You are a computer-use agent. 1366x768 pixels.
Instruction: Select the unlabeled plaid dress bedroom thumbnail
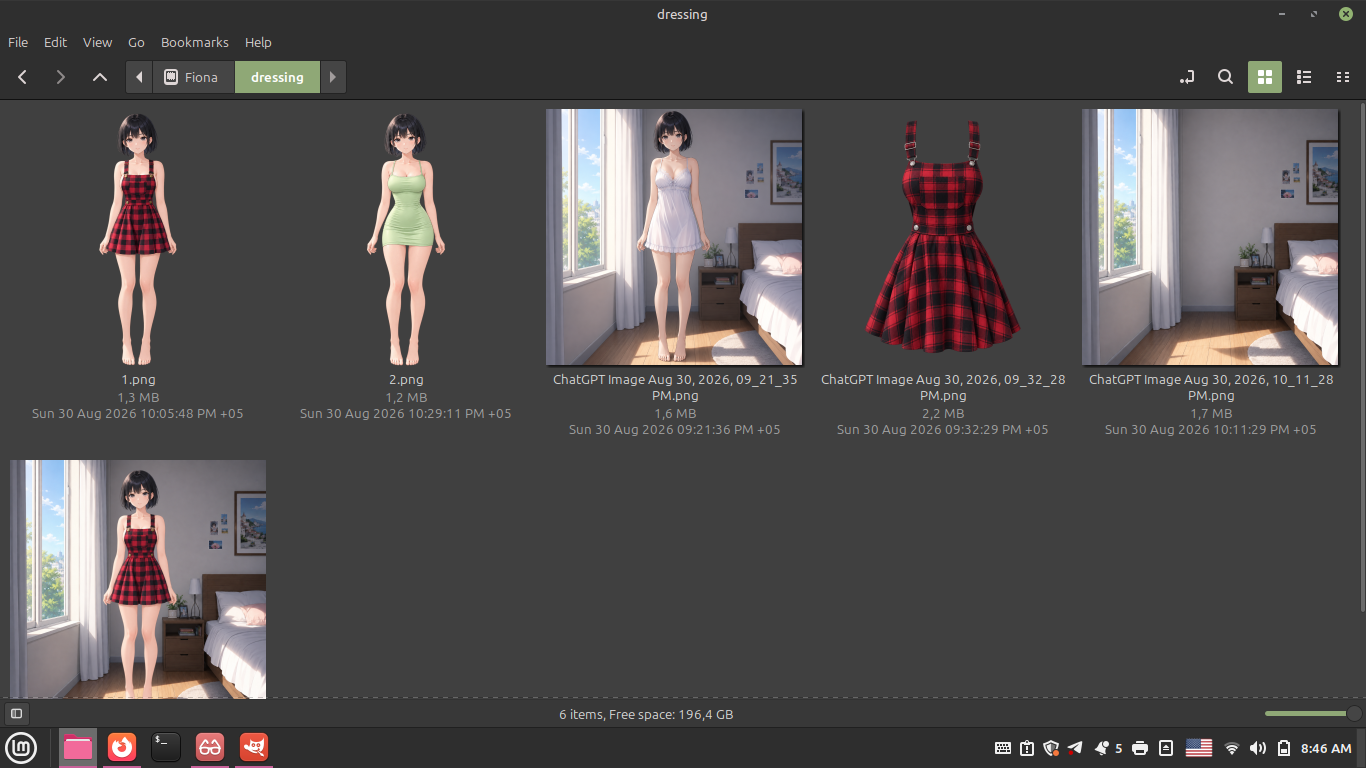click(x=138, y=579)
